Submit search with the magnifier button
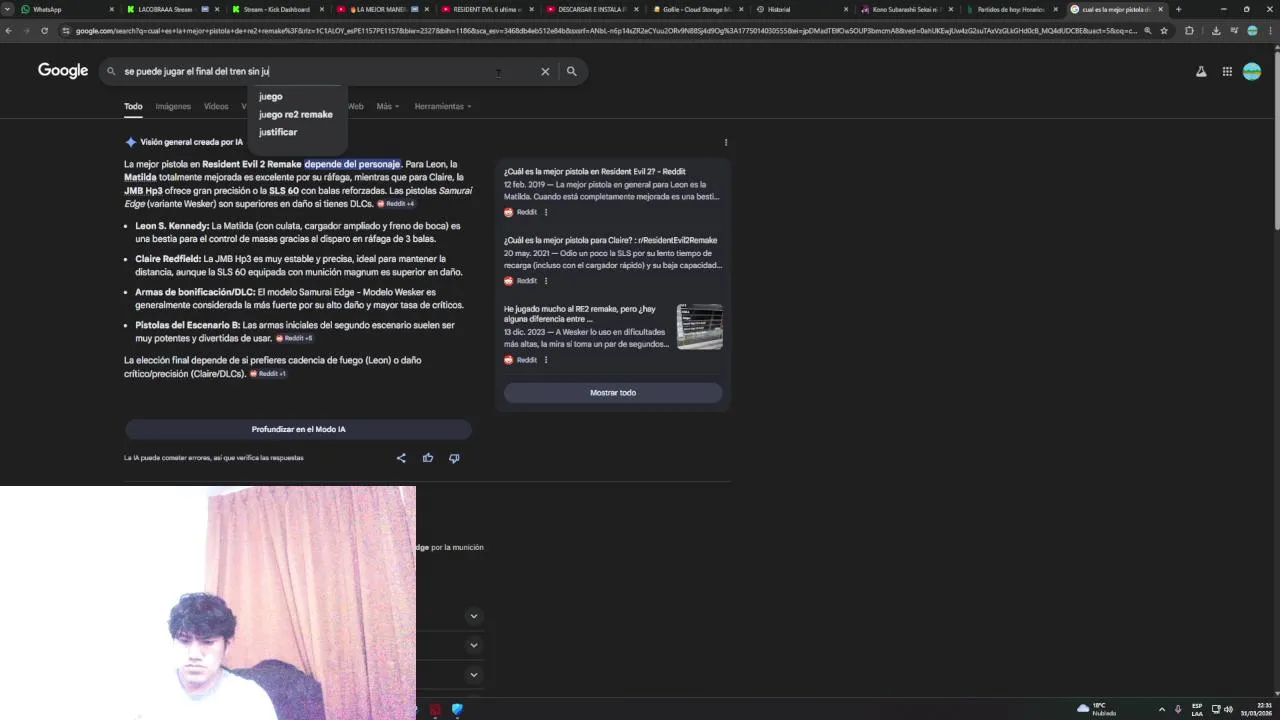This screenshot has width=1280, height=720. pos(571,71)
